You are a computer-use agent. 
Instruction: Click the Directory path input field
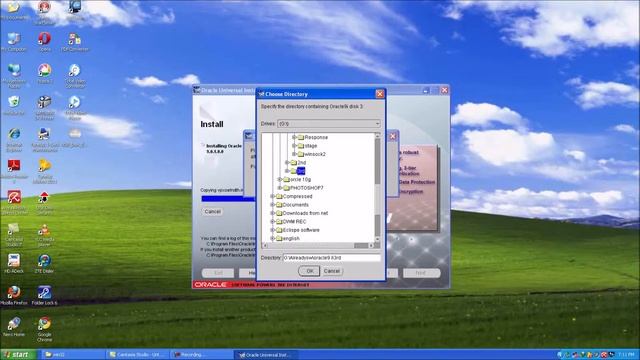(331, 258)
